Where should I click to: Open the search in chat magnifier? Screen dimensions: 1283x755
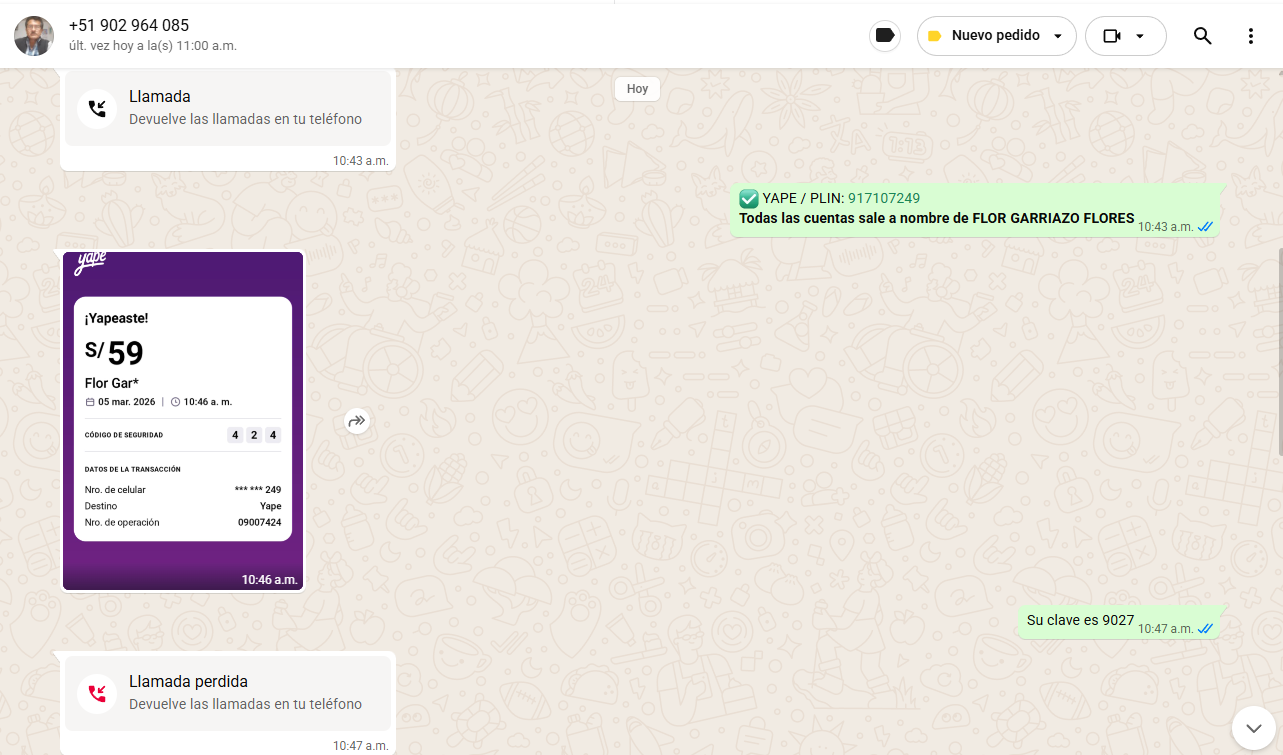point(1202,36)
